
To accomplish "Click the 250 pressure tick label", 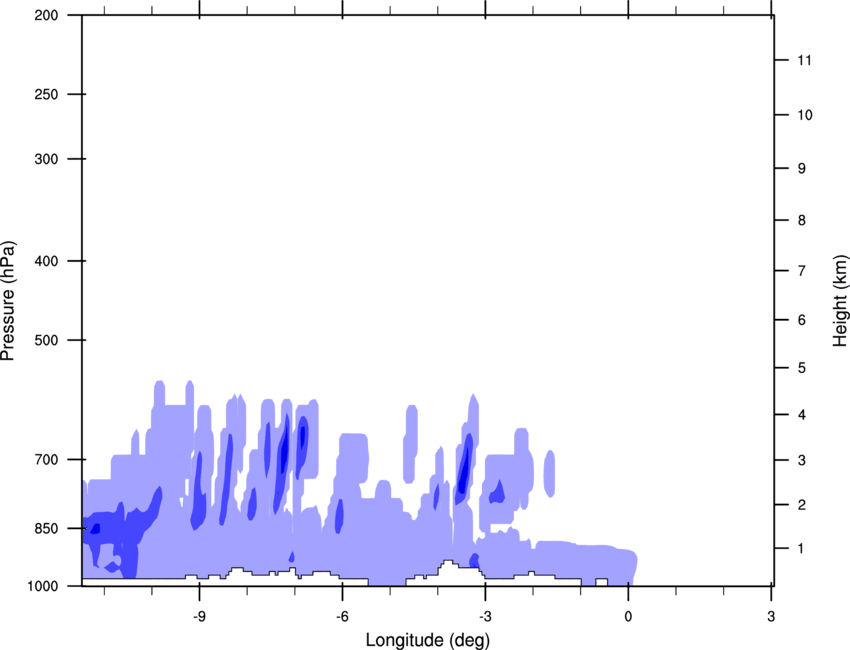I will [x=46, y=94].
